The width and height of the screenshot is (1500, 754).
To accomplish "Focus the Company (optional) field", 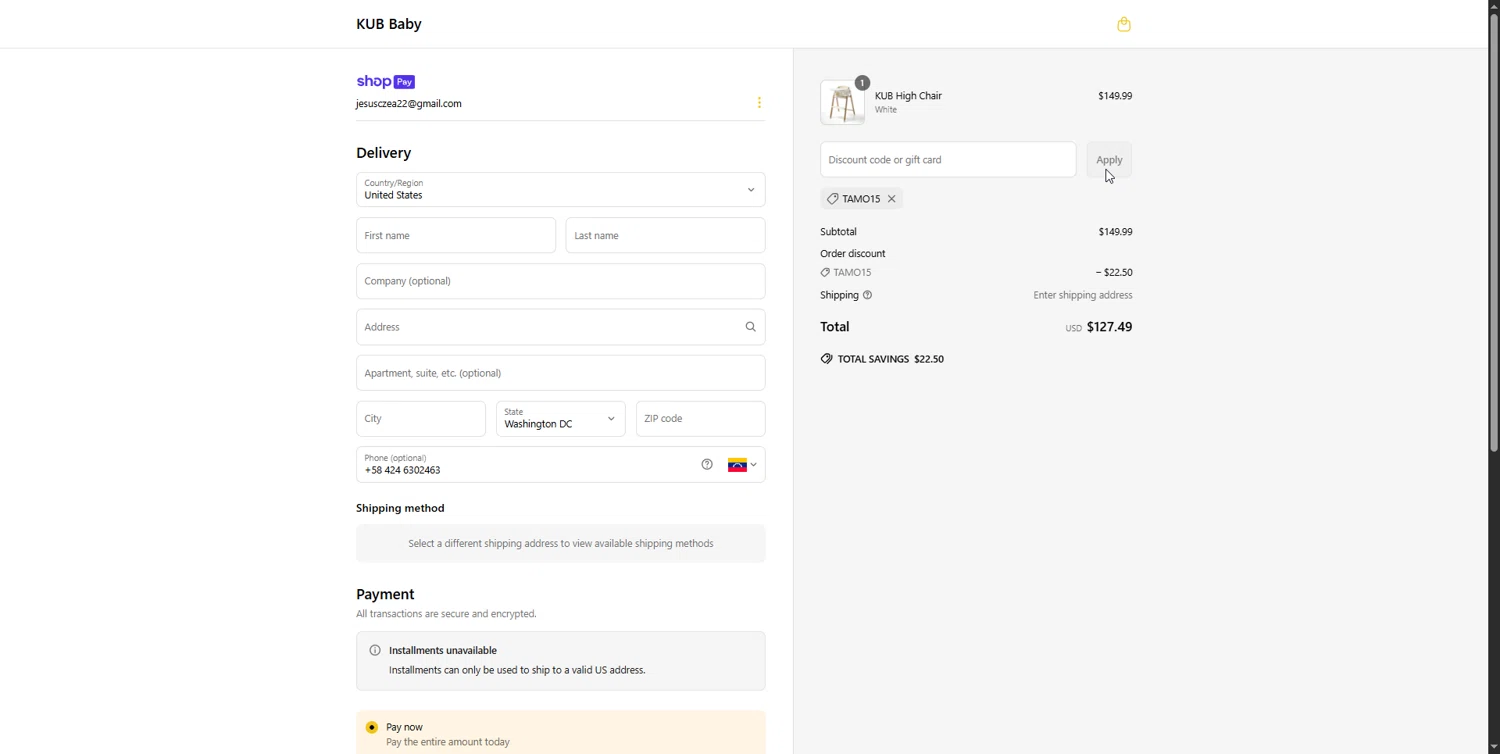I will tap(561, 281).
